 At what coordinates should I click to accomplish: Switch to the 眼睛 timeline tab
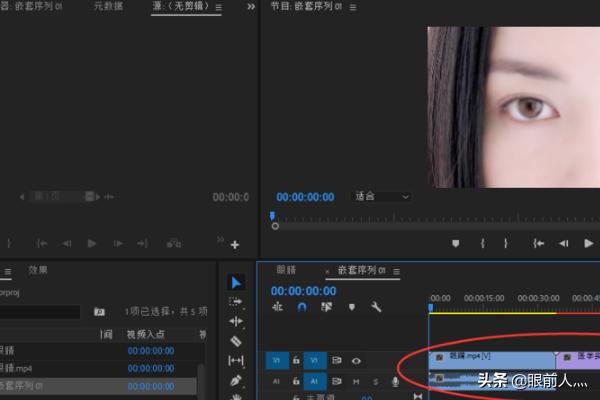(x=286, y=270)
